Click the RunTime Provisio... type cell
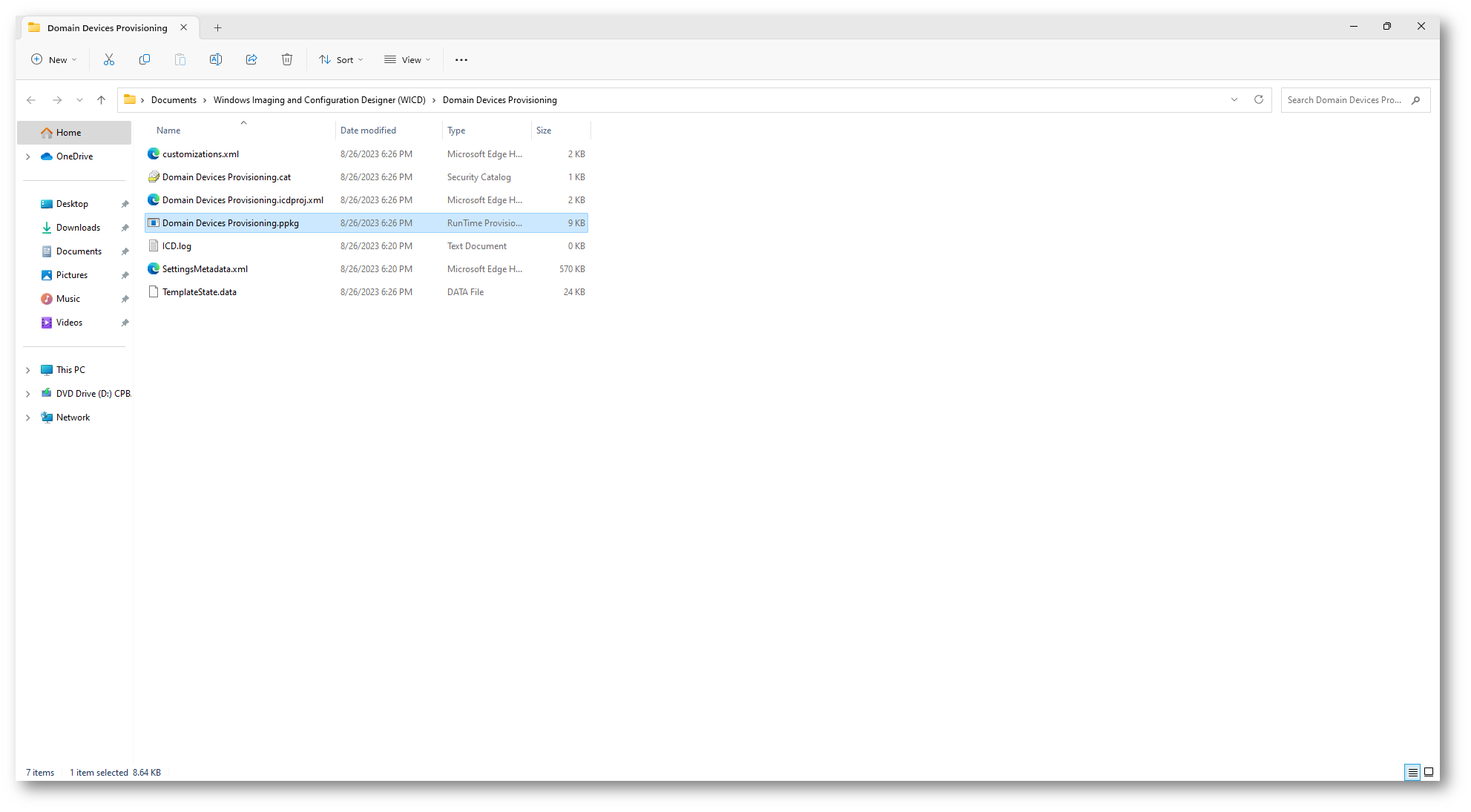 (x=484, y=223)
